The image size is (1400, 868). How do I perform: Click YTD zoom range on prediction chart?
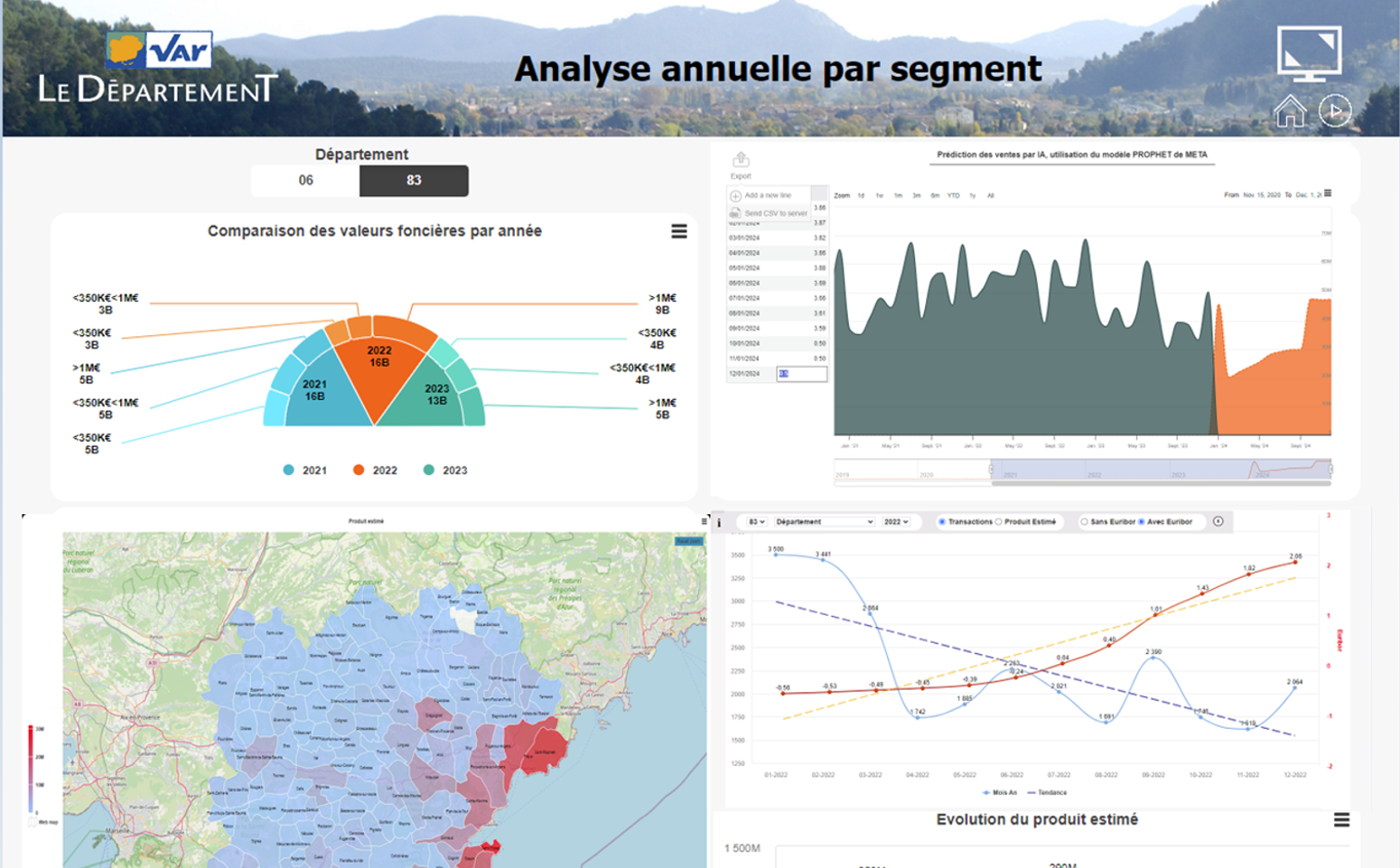pyautogui.click(x=953, y=195)
